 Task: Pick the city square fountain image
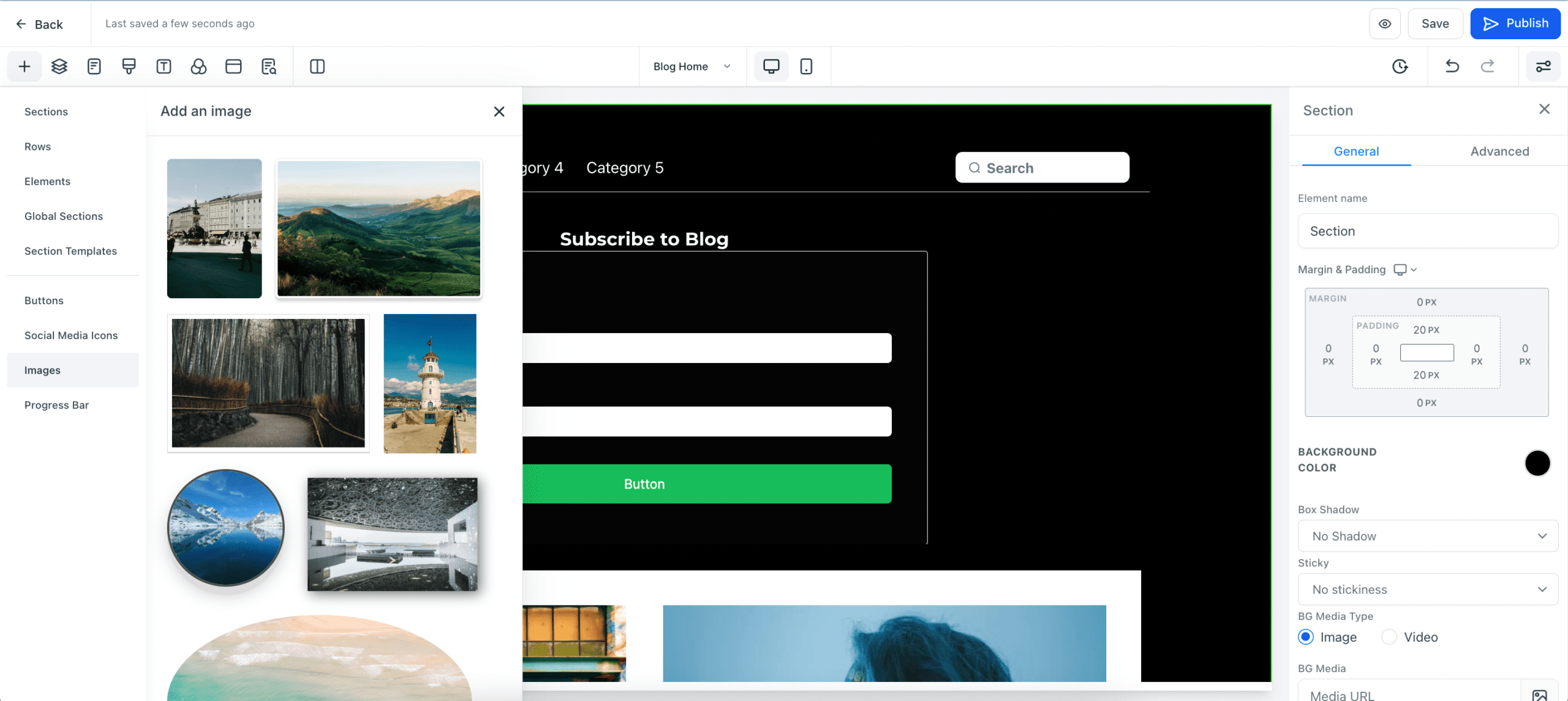214,228
